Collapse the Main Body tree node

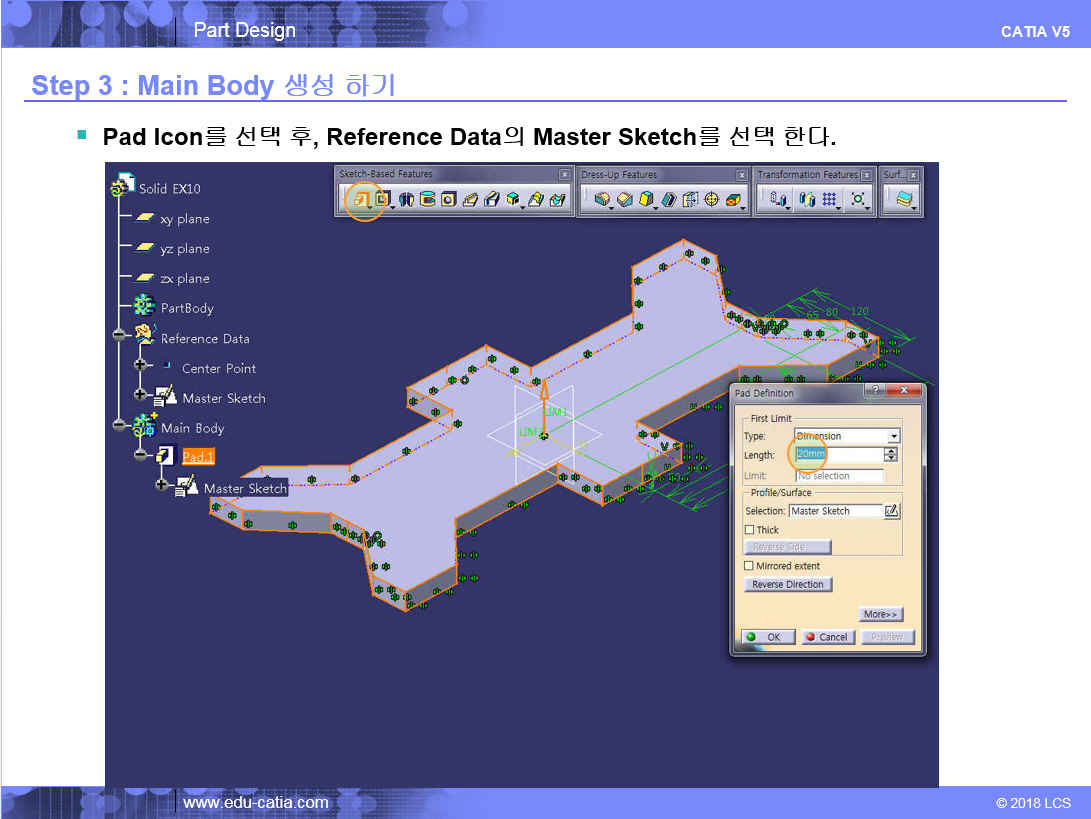[119, 428]
